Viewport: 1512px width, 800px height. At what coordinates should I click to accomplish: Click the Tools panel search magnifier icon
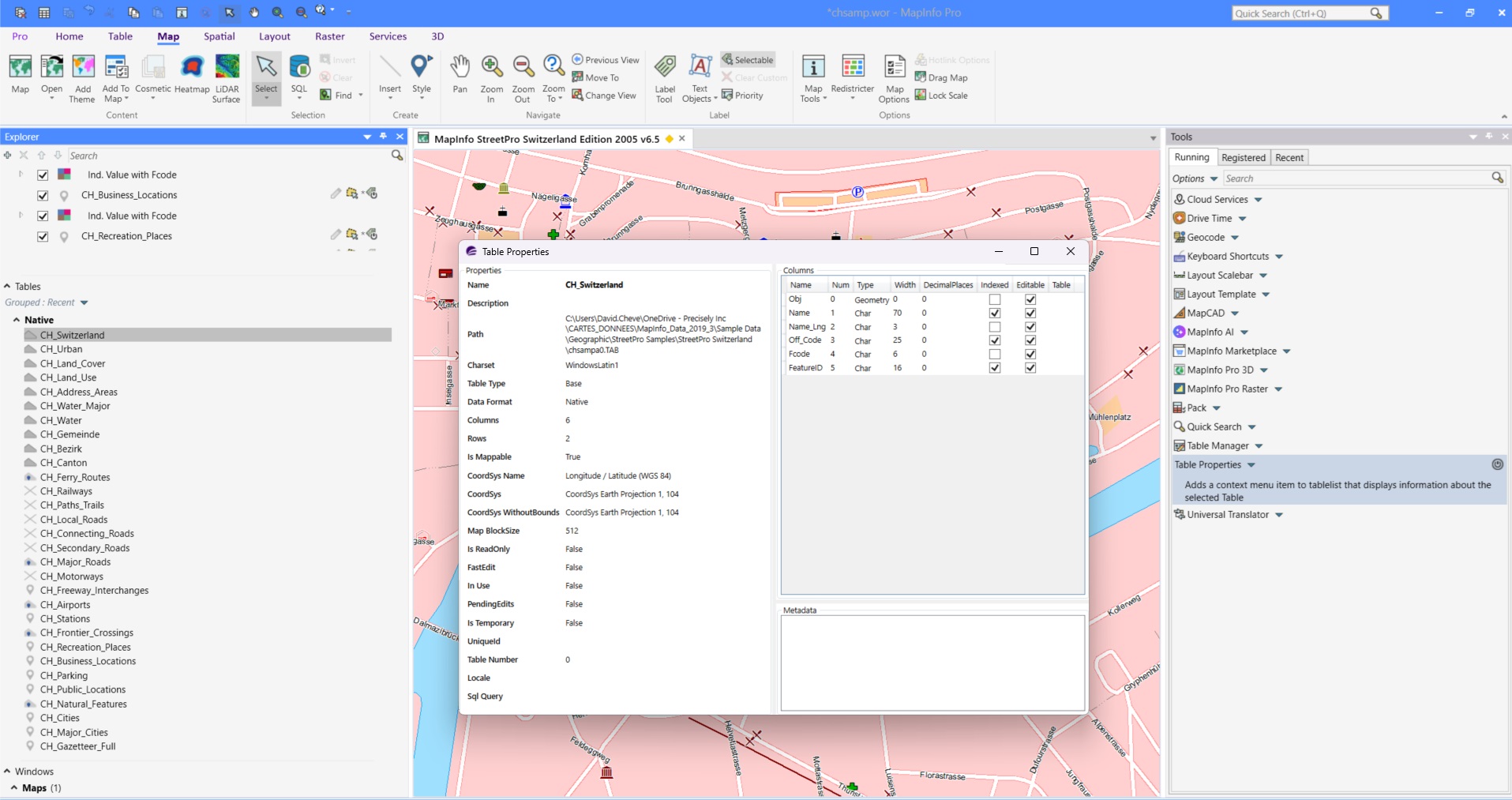[x=1497, y=178]
